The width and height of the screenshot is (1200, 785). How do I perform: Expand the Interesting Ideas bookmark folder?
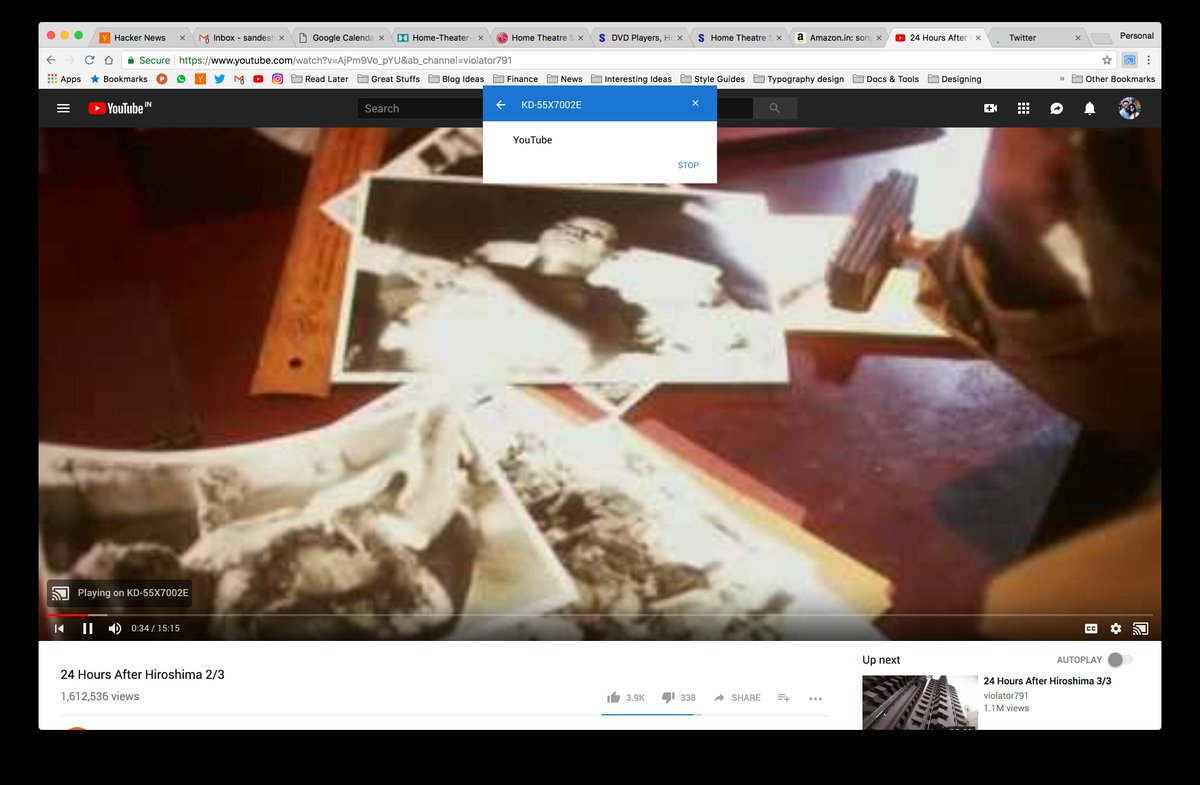(632, 79)
